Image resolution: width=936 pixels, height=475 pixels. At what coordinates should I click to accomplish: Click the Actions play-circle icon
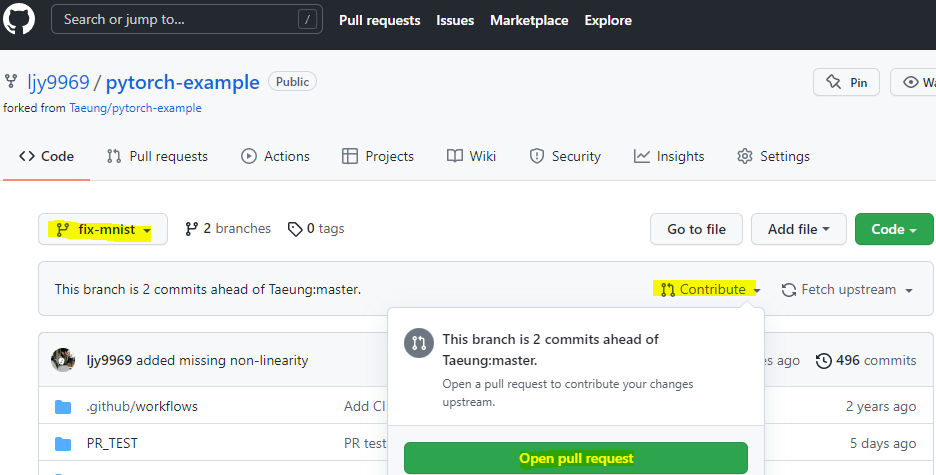click(x=248, y=156)
